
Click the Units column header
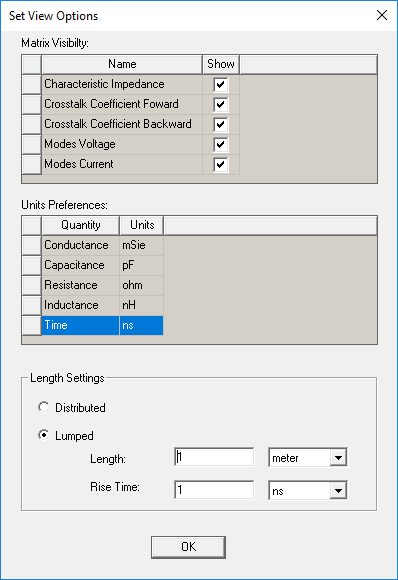coord(142,225)
